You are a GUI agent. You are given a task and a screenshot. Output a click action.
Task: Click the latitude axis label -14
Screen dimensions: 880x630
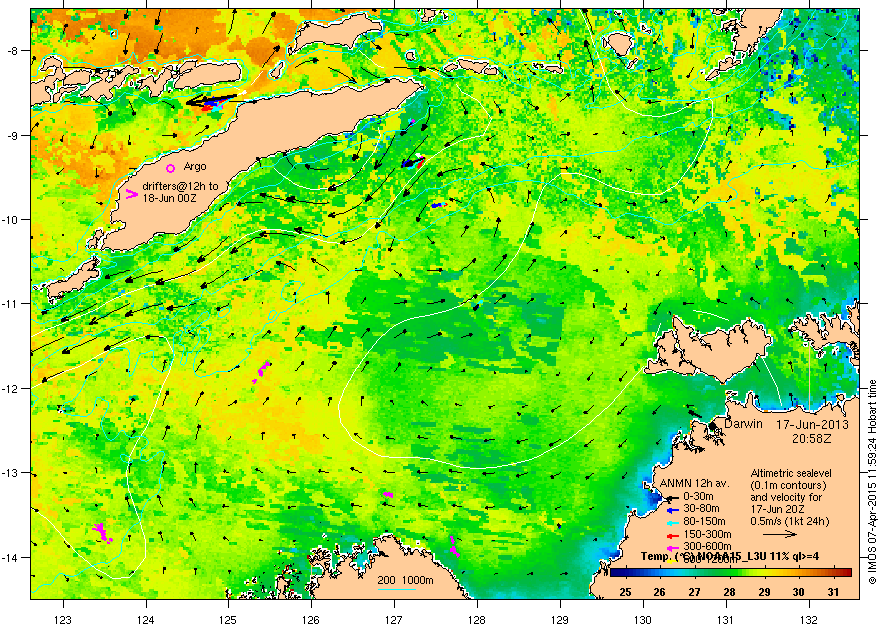pyautogui.click(x=11, y=557)
